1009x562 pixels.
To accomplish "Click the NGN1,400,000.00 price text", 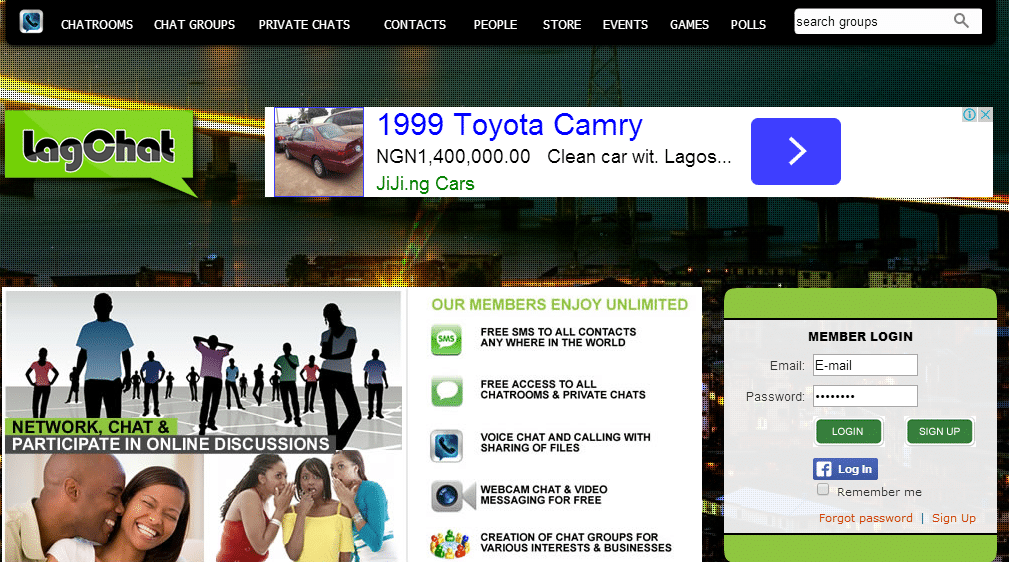I will 453,156.
